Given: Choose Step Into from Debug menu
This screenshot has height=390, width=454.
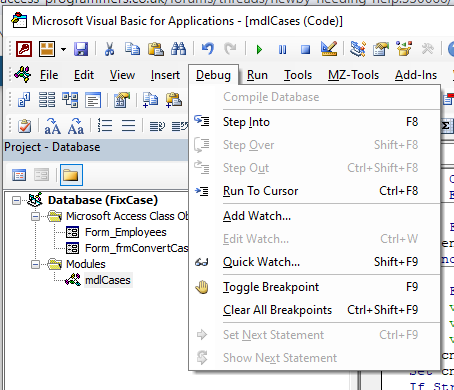Looking at the screenshot, I should (x=314, y=122).
